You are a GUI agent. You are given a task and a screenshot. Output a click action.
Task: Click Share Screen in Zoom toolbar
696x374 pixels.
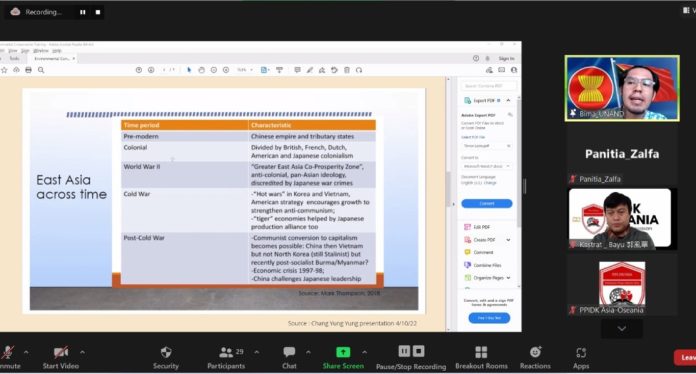tap(343, 358)
